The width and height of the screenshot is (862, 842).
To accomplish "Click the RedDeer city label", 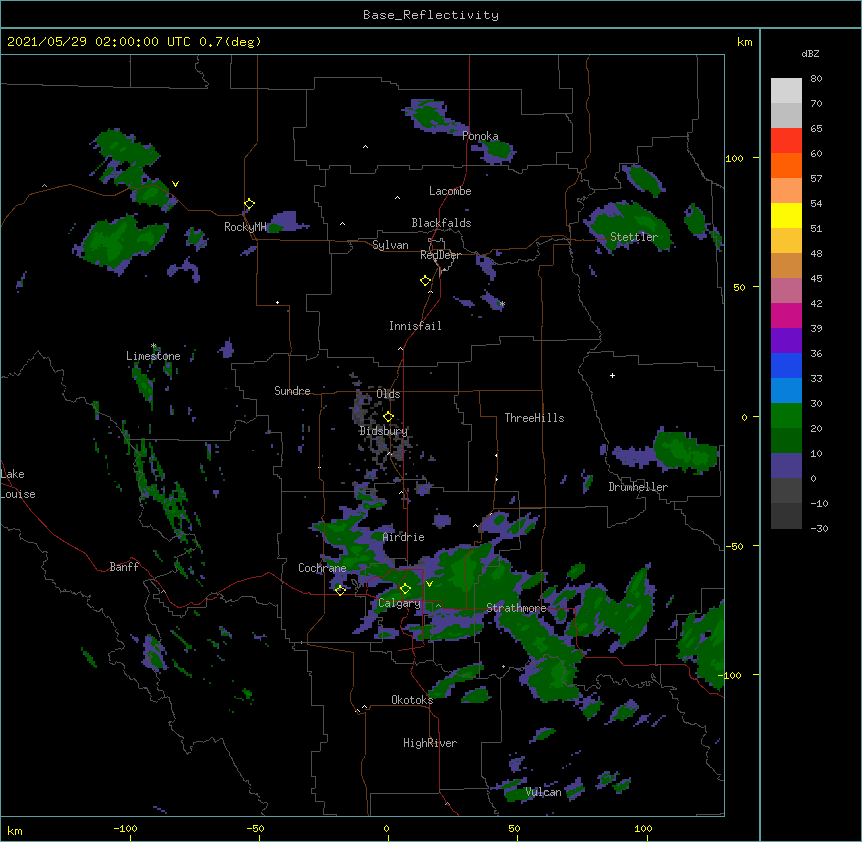I will pyautogui.click(x=440, y=255).
